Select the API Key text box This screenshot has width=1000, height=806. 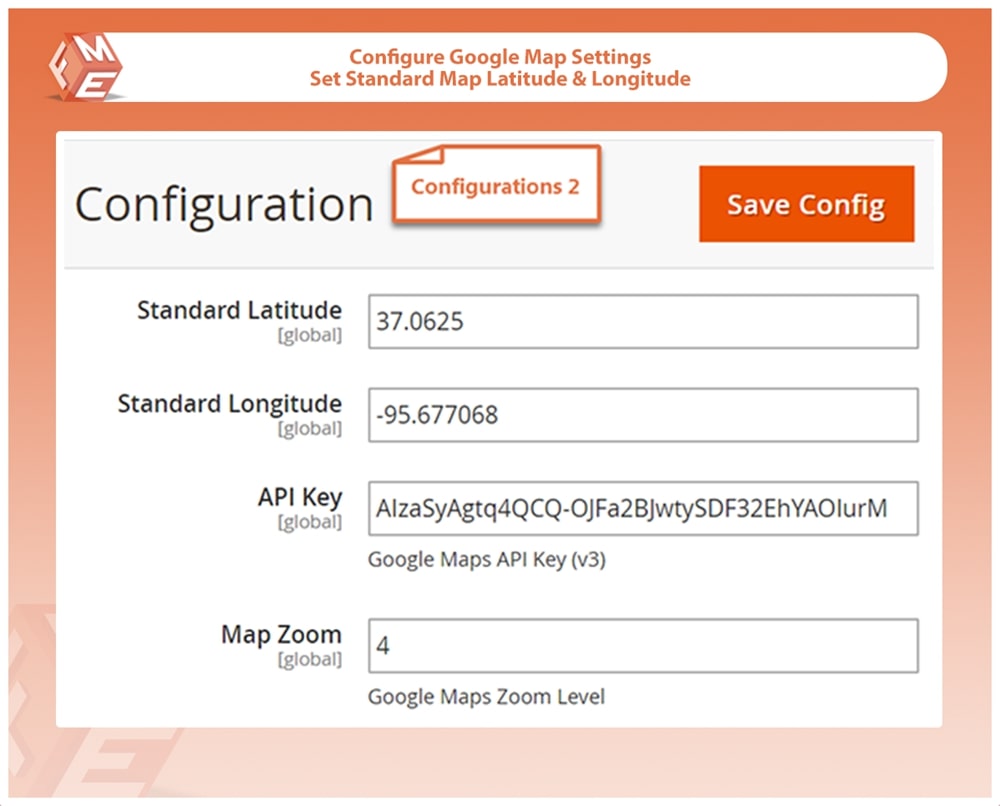click(642, 509)
